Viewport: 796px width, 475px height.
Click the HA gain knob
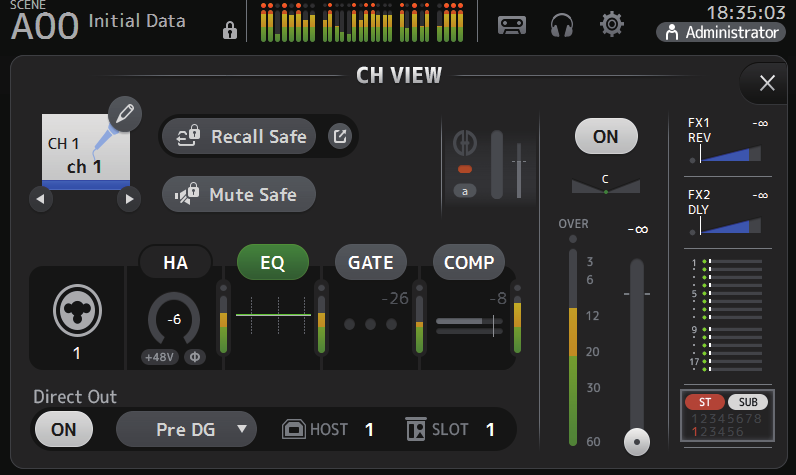click(174, 319)
